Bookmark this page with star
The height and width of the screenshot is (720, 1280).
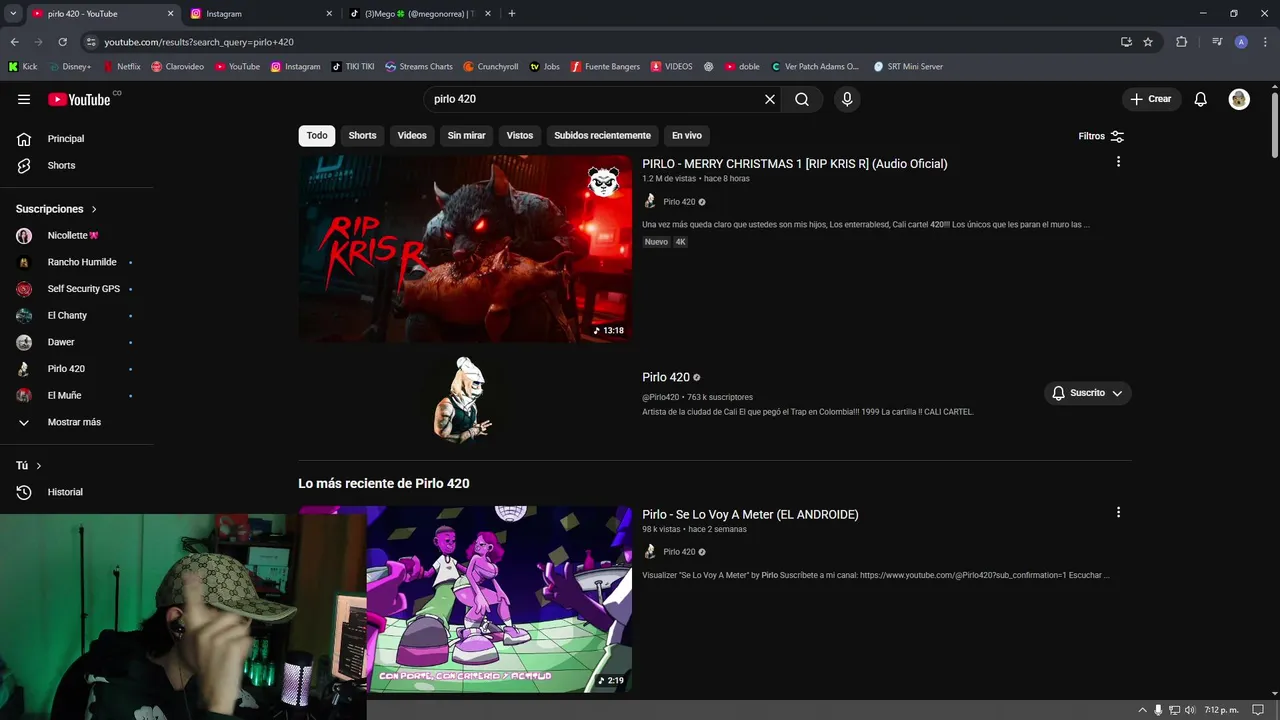1148,42
